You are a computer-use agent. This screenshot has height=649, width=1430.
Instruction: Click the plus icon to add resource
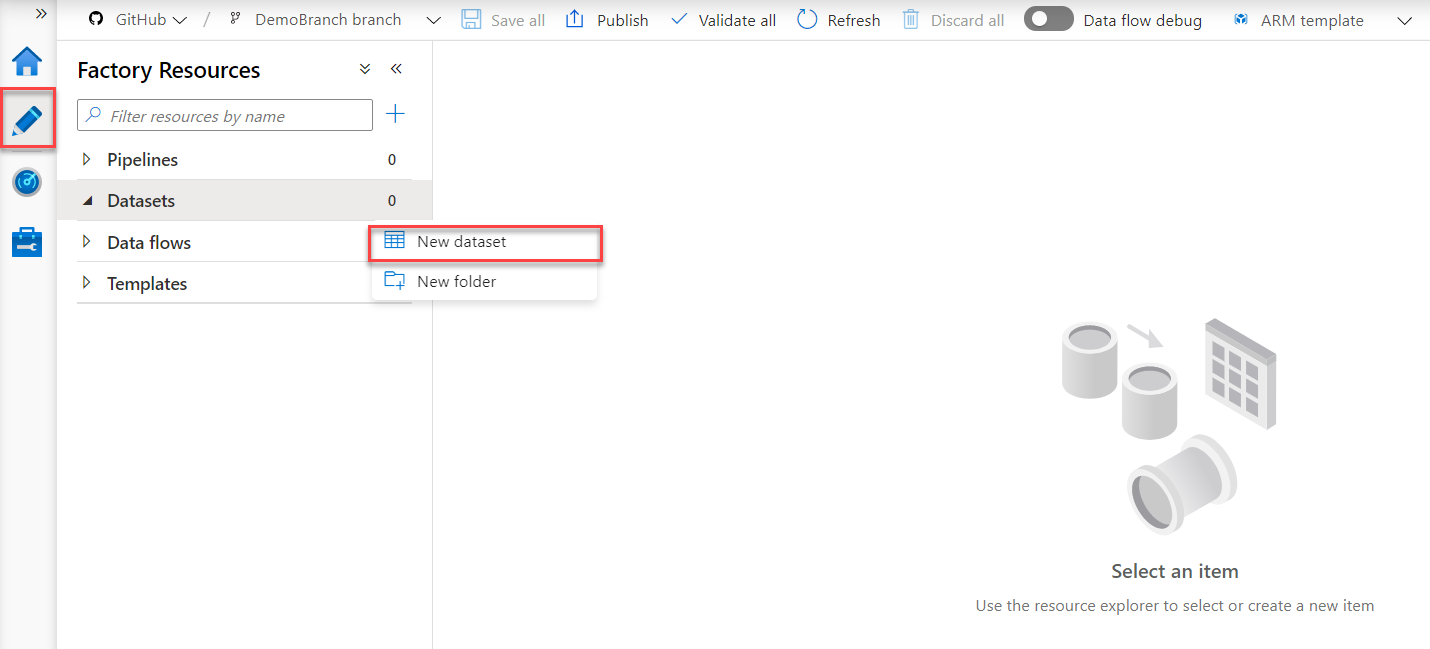coord(396,114)
